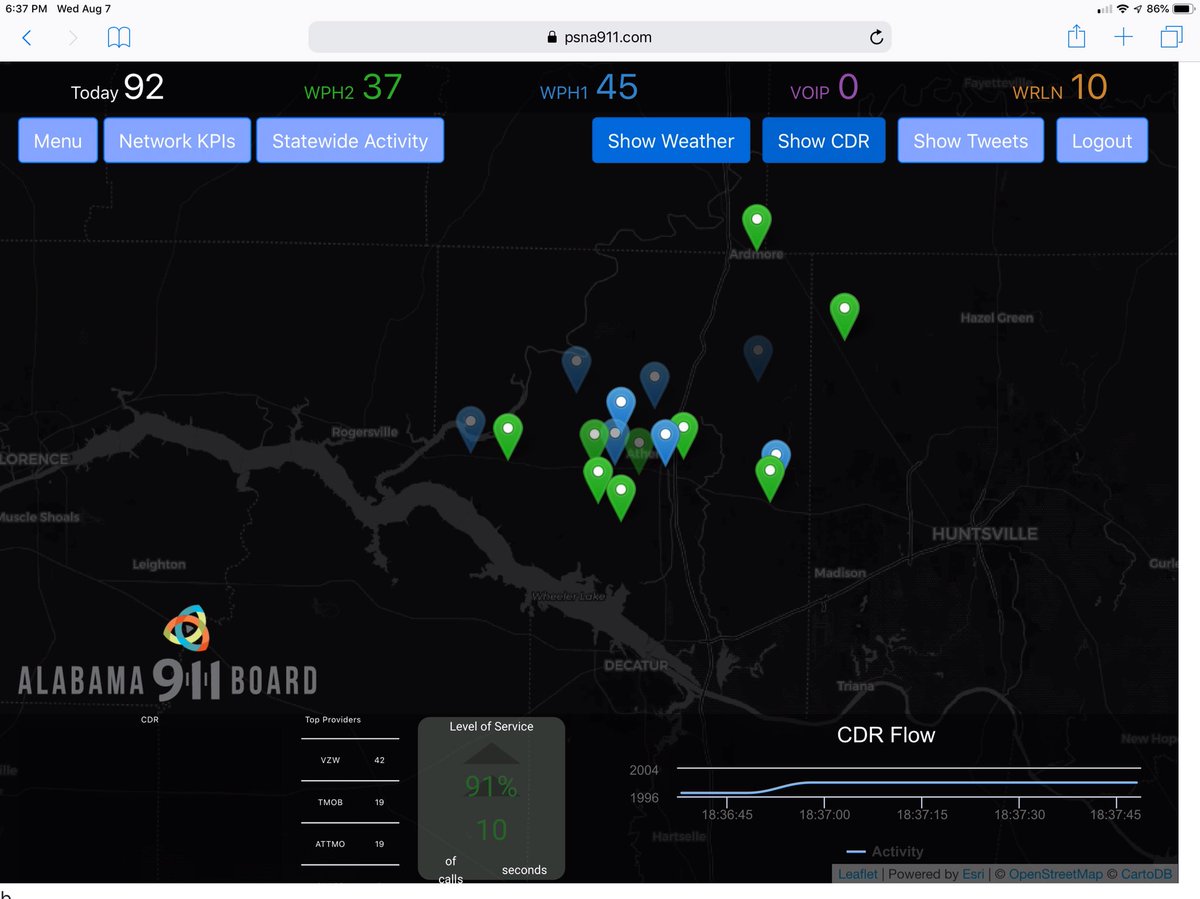Click the Activity legend in CDR Flow
Screen dimensions: 1200x899
[885, 851]
